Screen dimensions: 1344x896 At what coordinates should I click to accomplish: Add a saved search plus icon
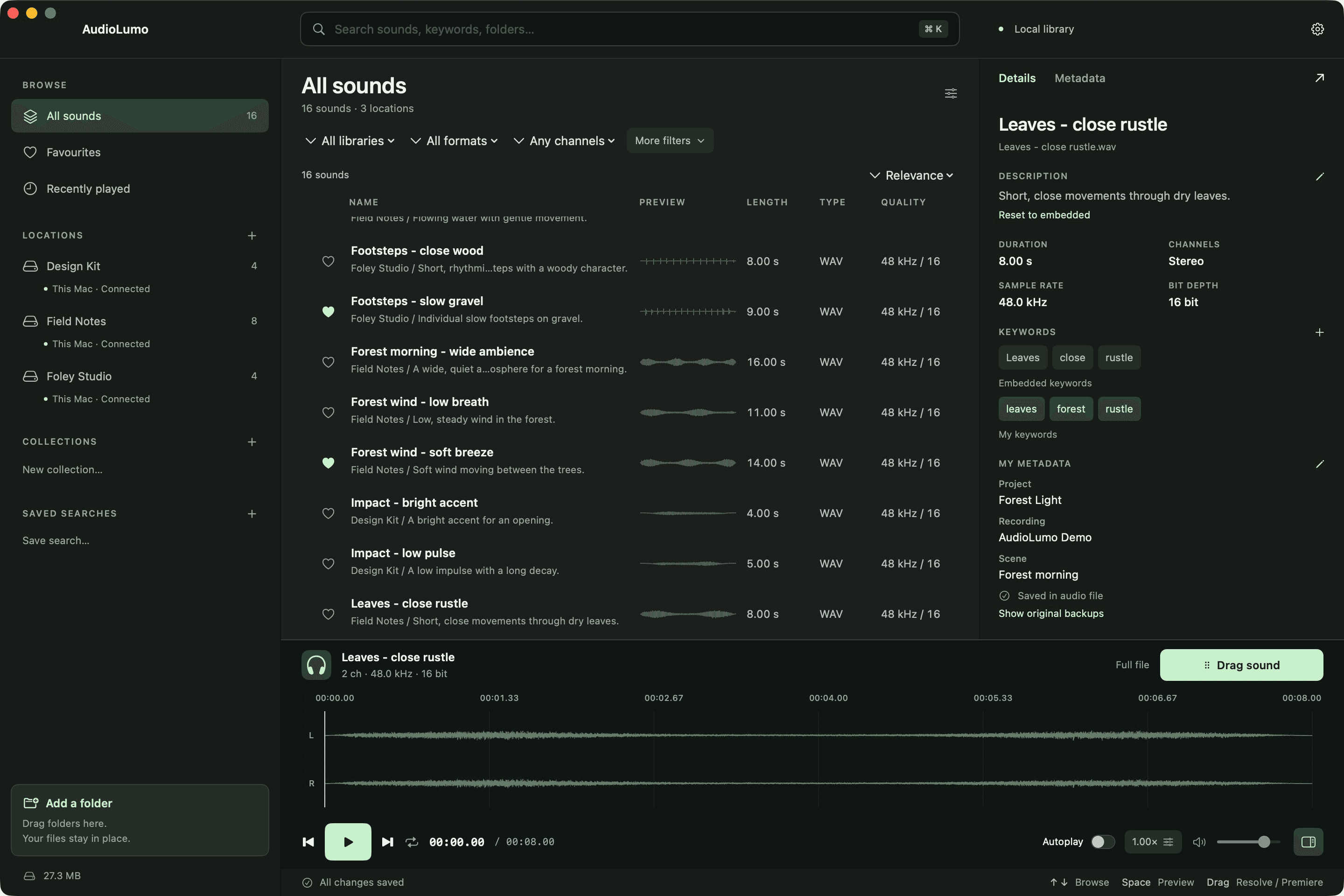tap(252, 514)
